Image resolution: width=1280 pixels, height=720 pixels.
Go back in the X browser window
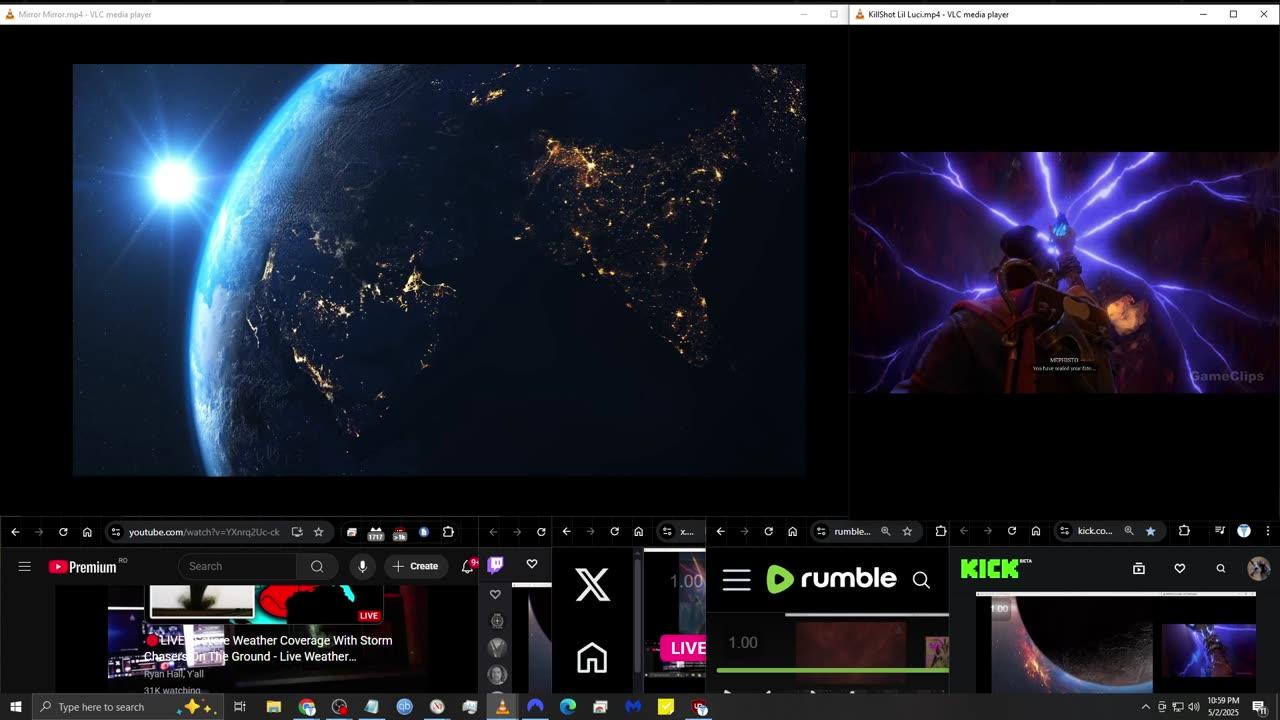(566, 532)
